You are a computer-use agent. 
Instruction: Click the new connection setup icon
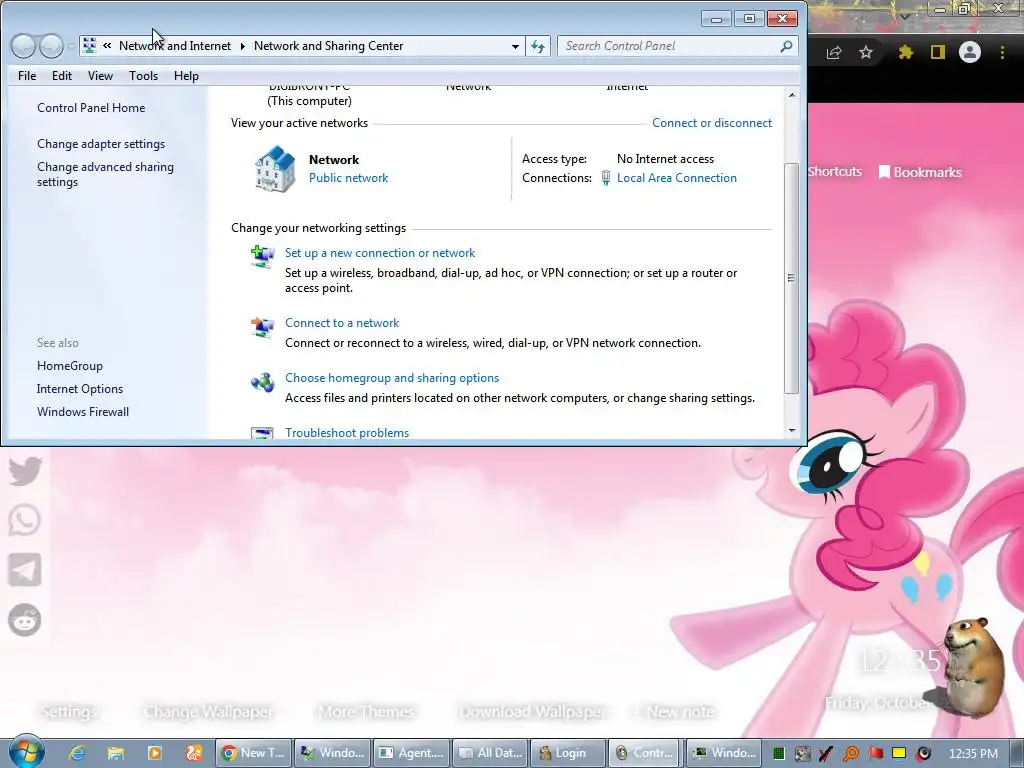point(263,257)
